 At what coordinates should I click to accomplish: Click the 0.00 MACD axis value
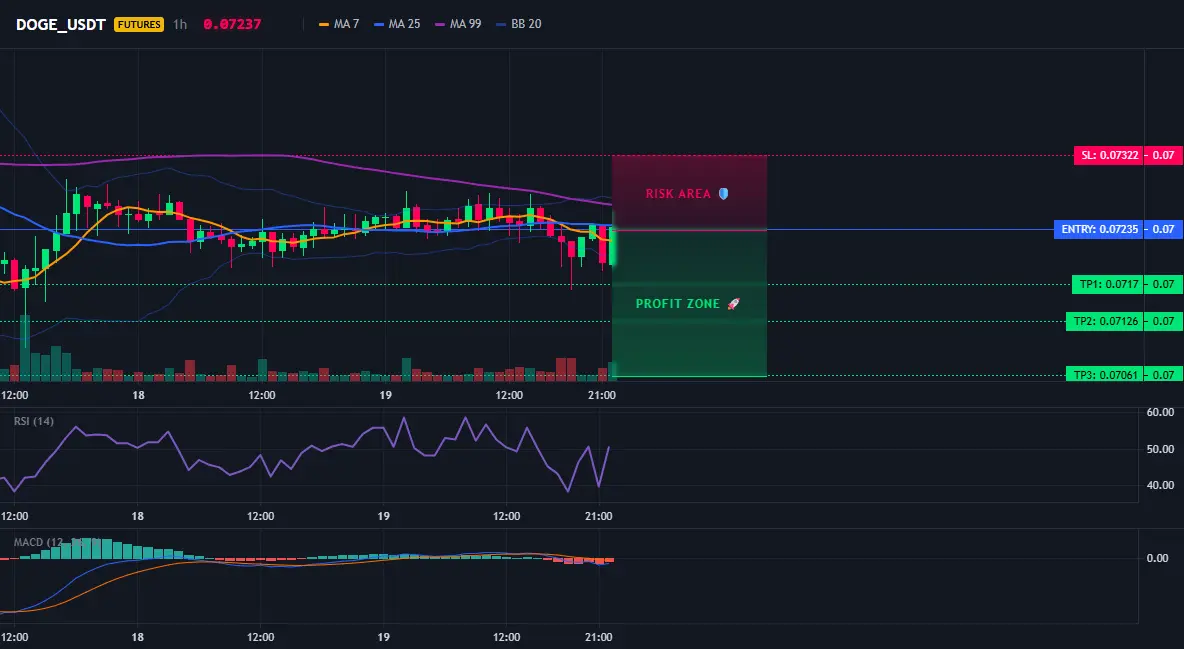pos(1158,558)
